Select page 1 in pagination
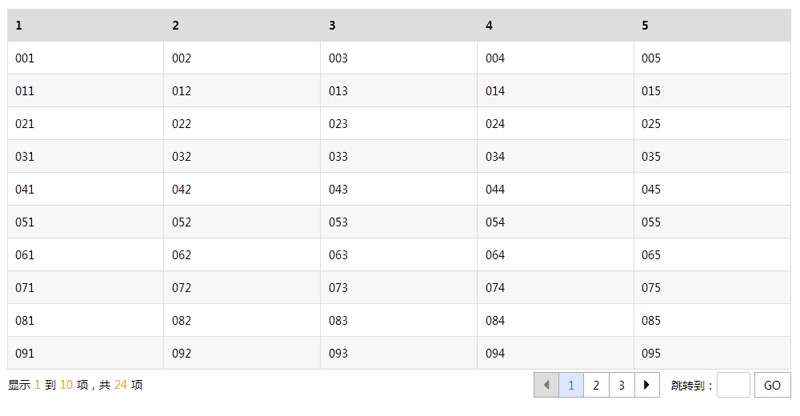800x416 pixels. (x=571, y=385)
